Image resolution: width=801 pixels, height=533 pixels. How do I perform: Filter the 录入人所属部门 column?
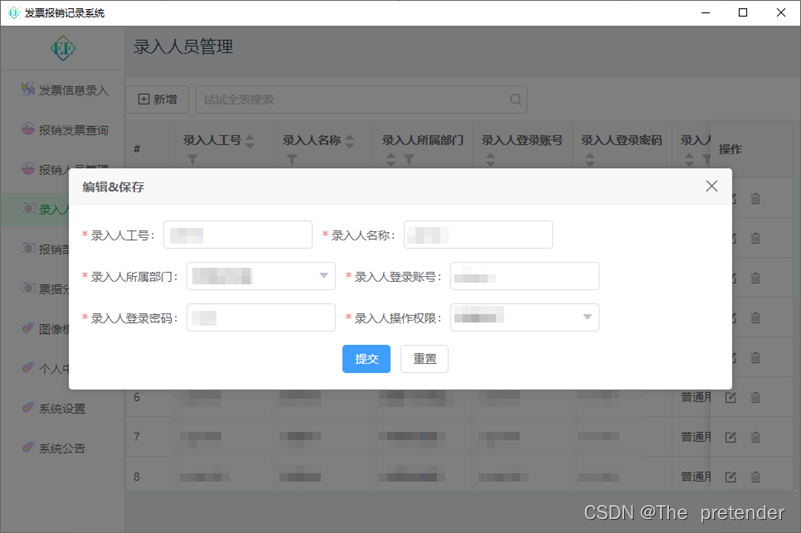coord(409,159)
